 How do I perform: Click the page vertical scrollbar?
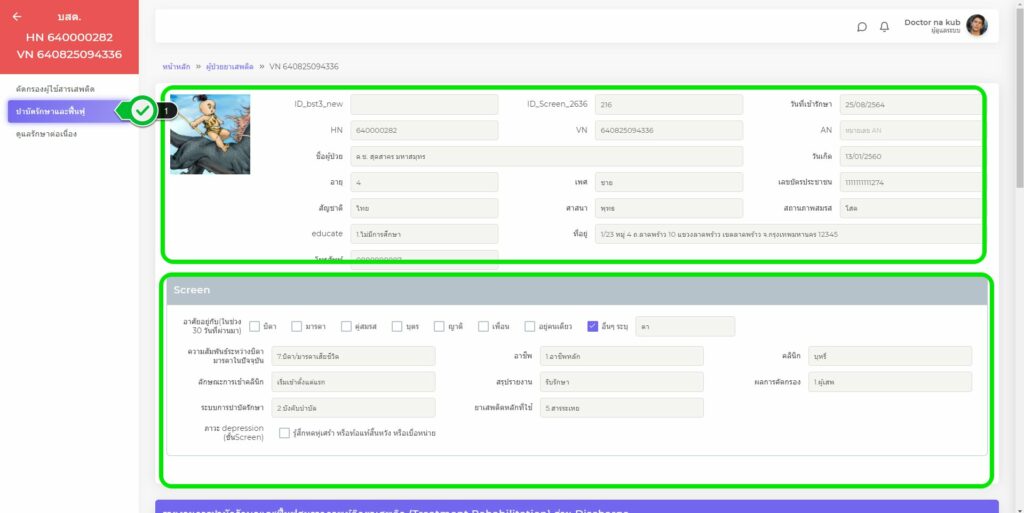(1018, 100)
